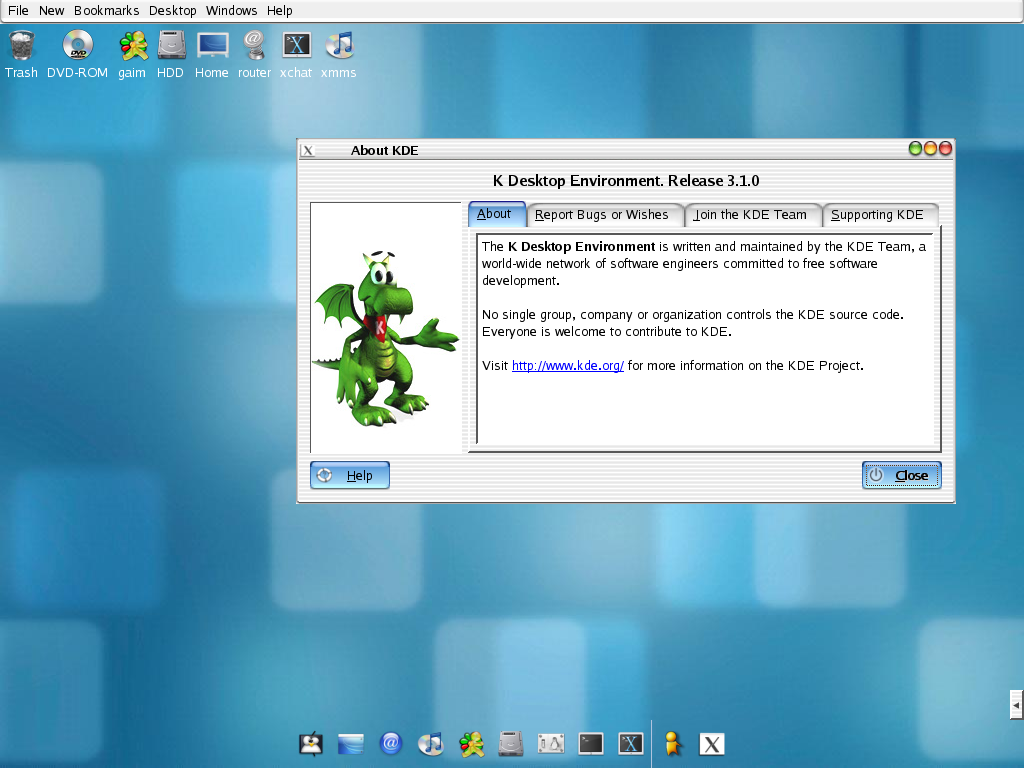
Task: Click the blue @ globe icon in the dock
Action: point(391,743)
